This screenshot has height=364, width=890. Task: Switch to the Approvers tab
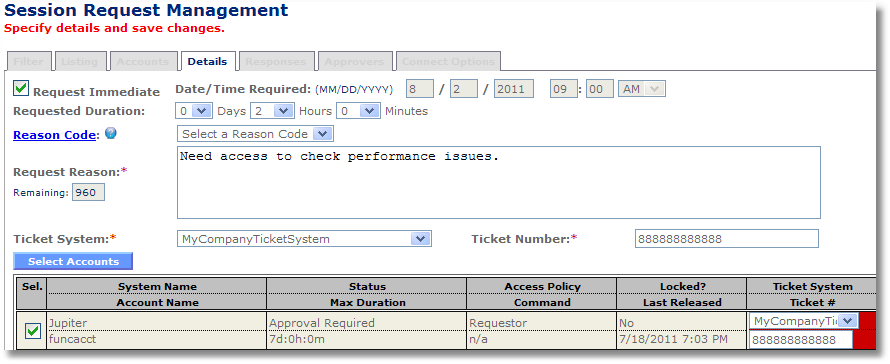354,62
